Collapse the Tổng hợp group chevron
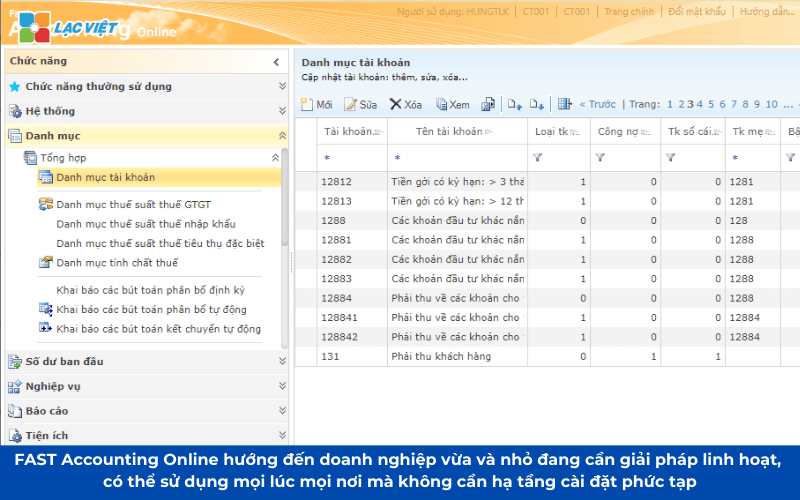The image size is (800, 500). click(275, 158)
